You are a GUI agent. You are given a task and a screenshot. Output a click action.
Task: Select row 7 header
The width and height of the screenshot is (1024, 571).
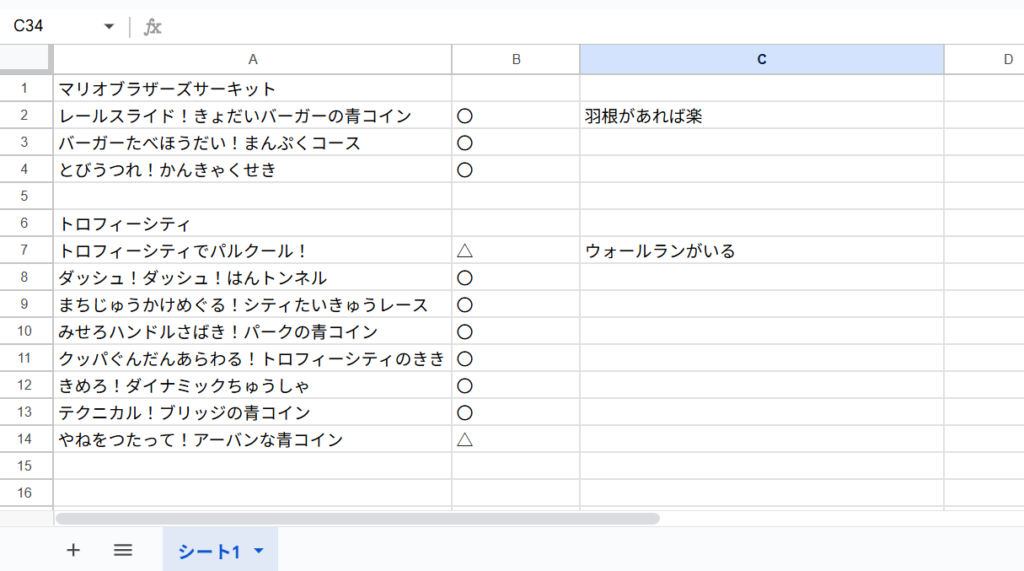tap(25, 250)
